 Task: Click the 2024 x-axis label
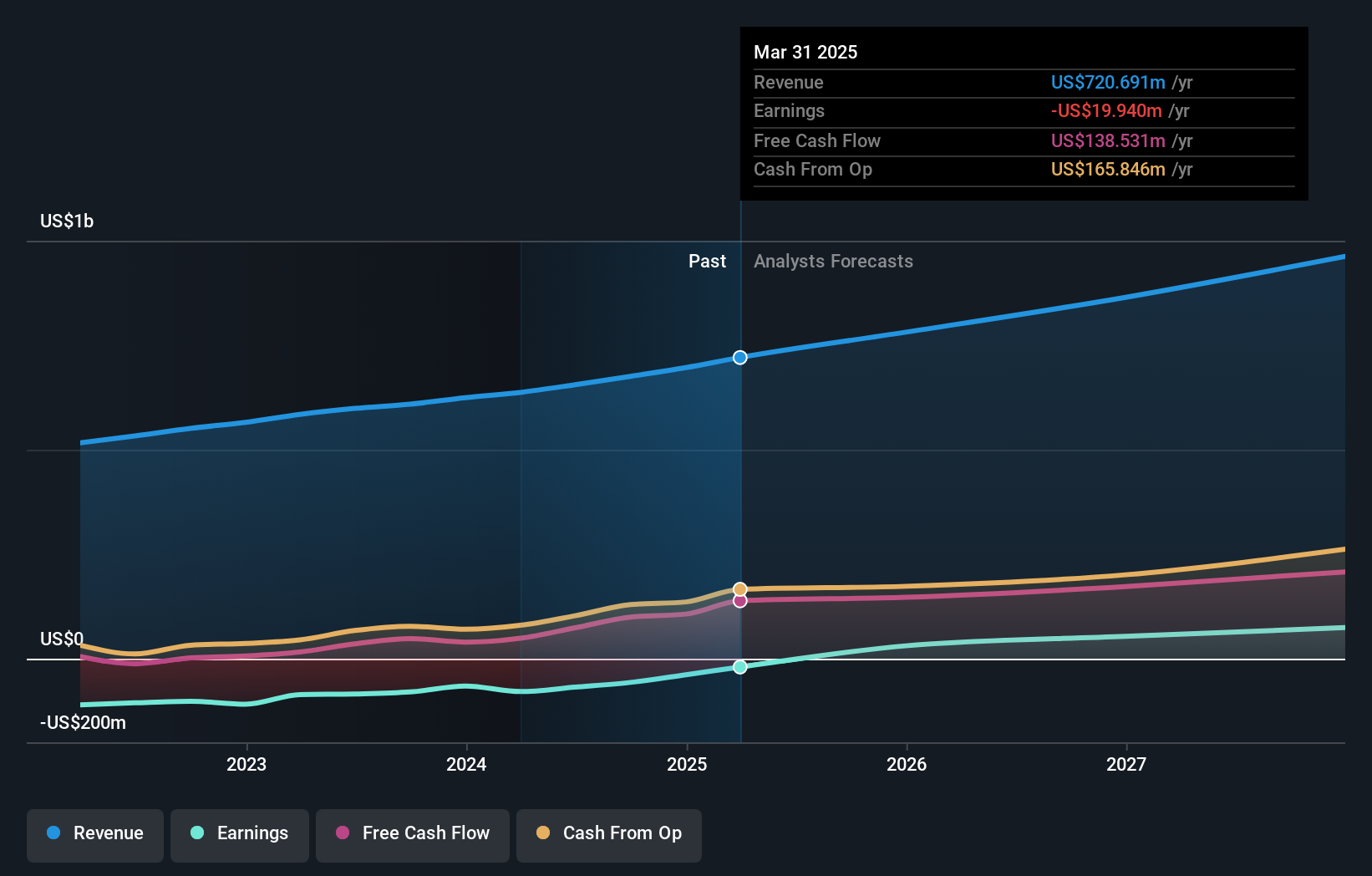[x=466, y=764]
